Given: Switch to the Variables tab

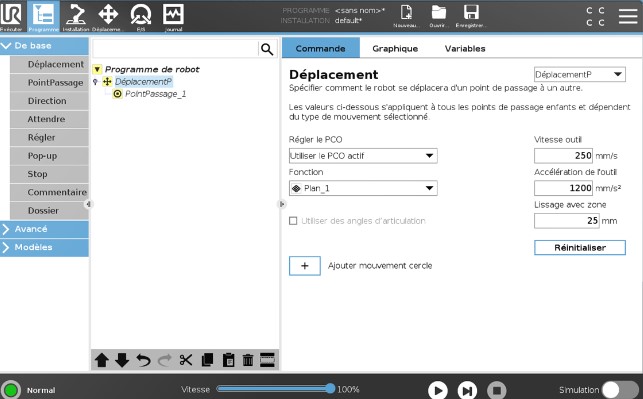Looking at the screenshot, I should (x=465, y=48).
